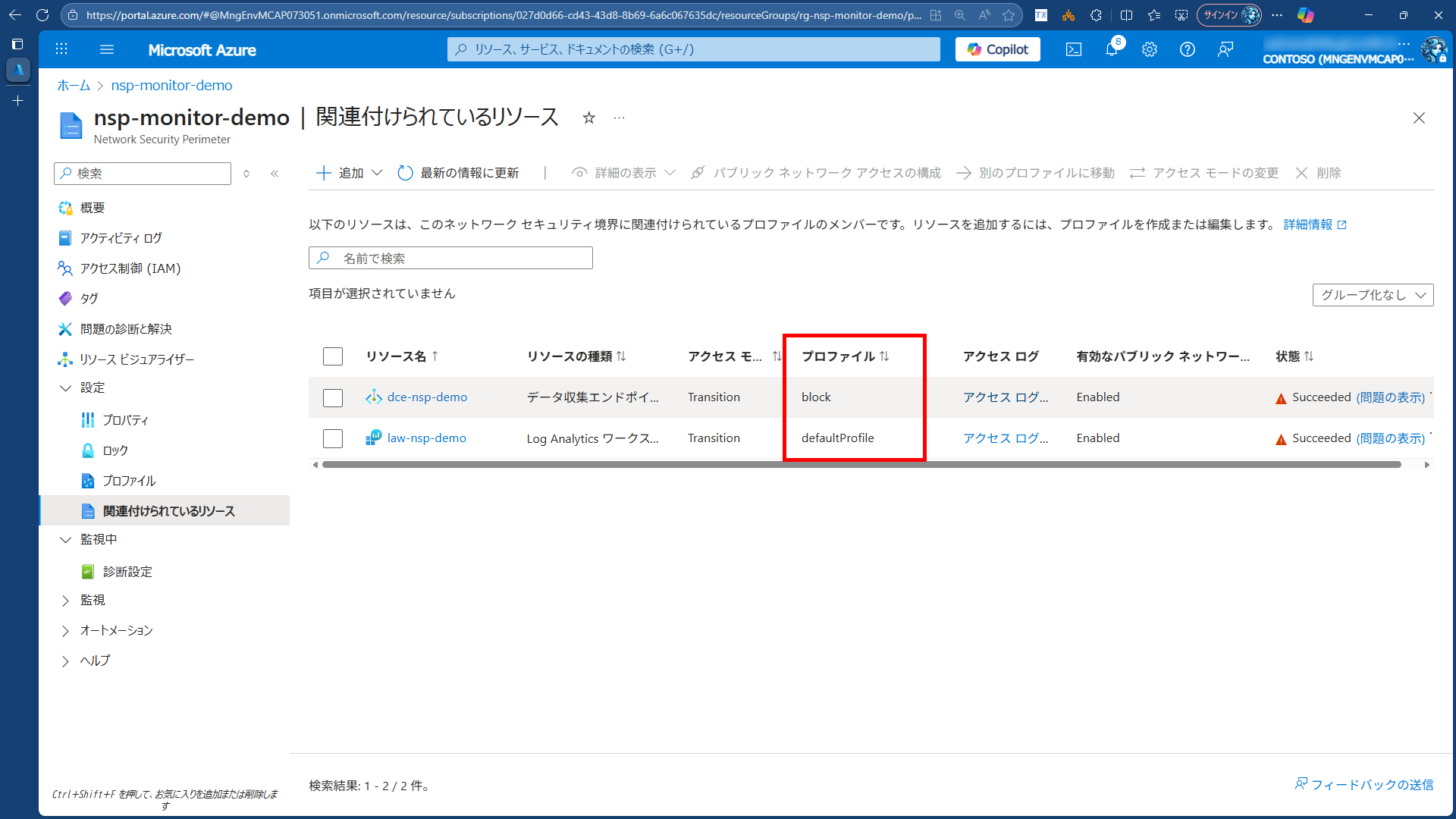This screenshot has width=1456, height=819.
Task: Check the select-all checkbox in the table header
Action: [332, 356]
